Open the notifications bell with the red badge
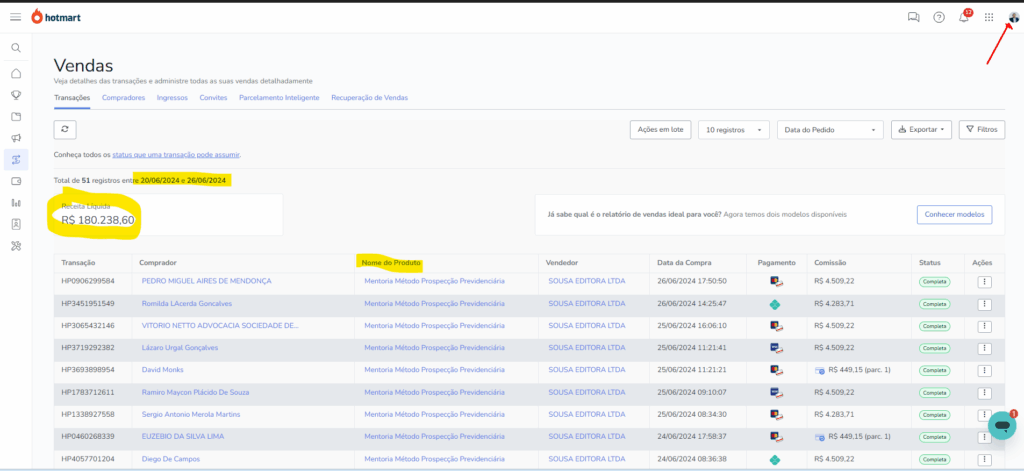The height and width of the screenshot is (471, 1024). (x=965, y=17)
